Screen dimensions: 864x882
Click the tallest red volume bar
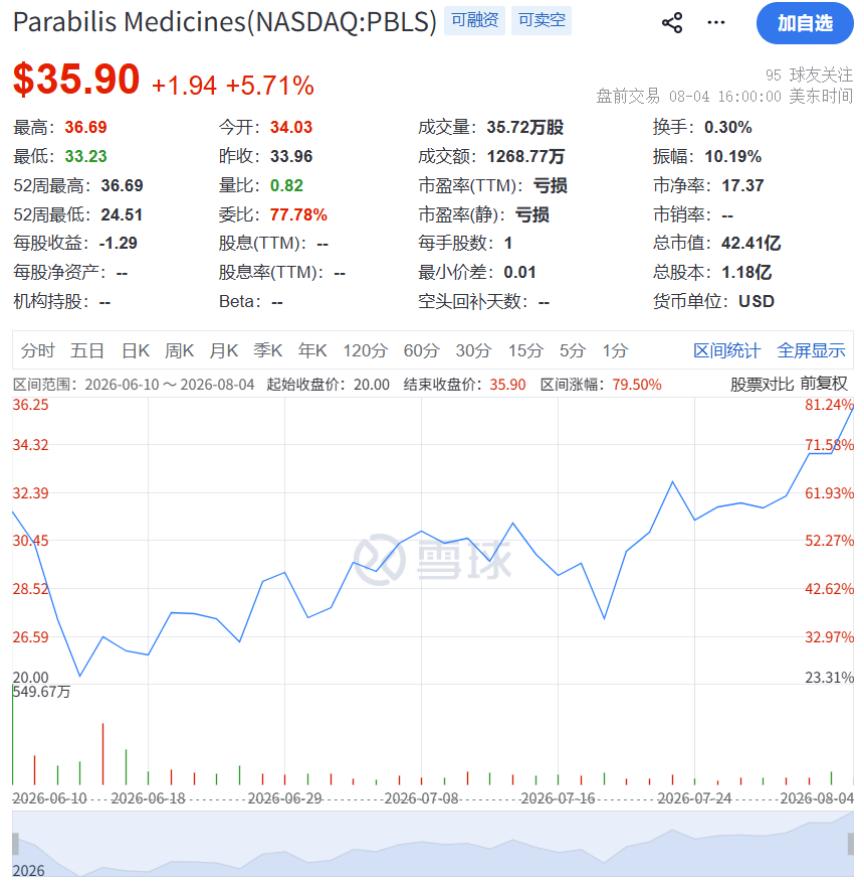(x=103, y=754)
